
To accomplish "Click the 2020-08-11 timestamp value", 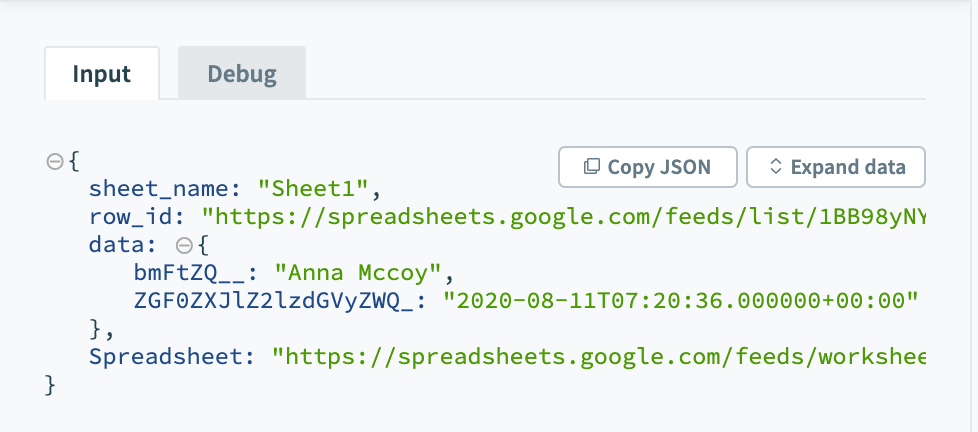I will point(681,299).
